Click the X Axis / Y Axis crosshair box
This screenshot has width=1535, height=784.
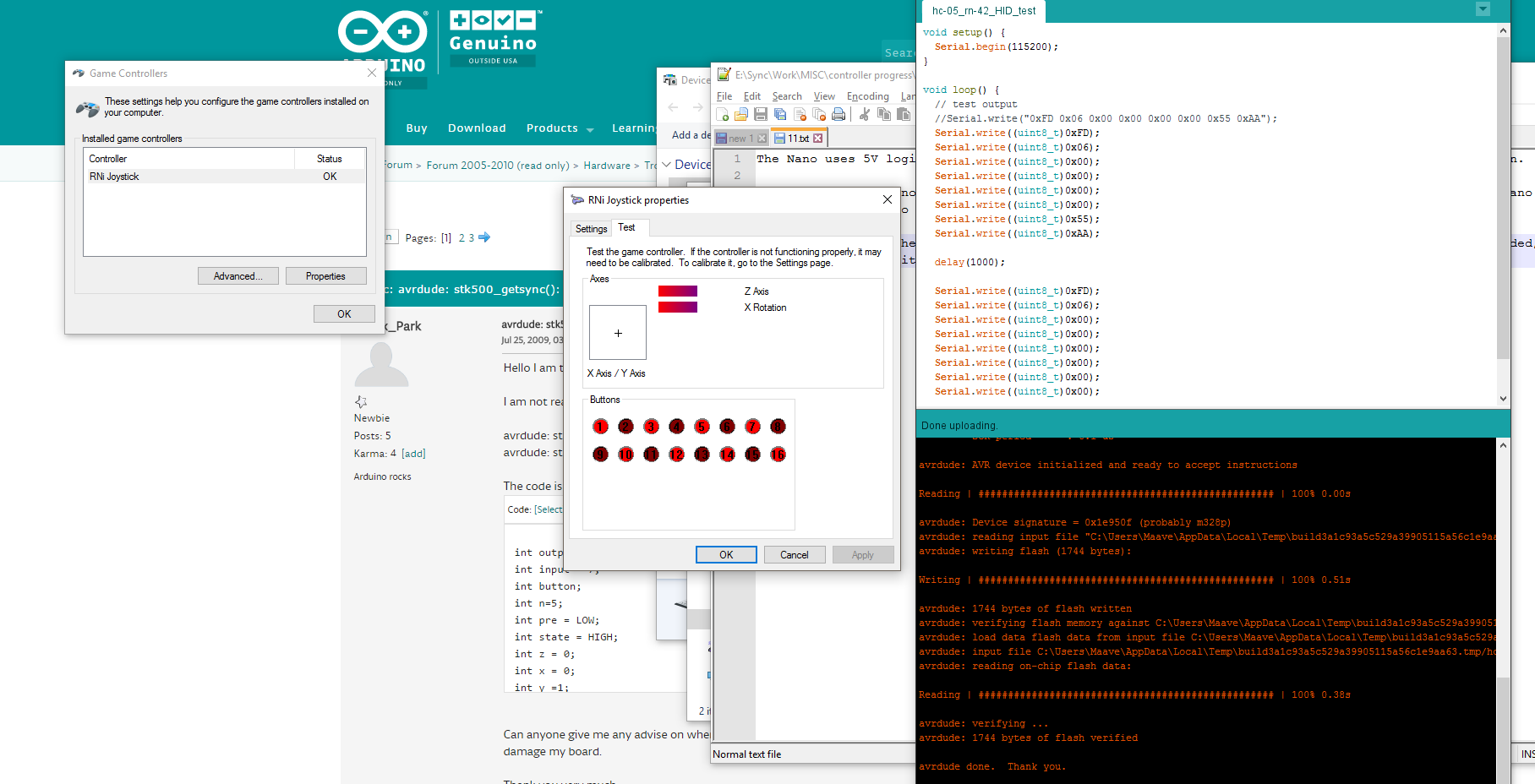(x=618, y=333)
